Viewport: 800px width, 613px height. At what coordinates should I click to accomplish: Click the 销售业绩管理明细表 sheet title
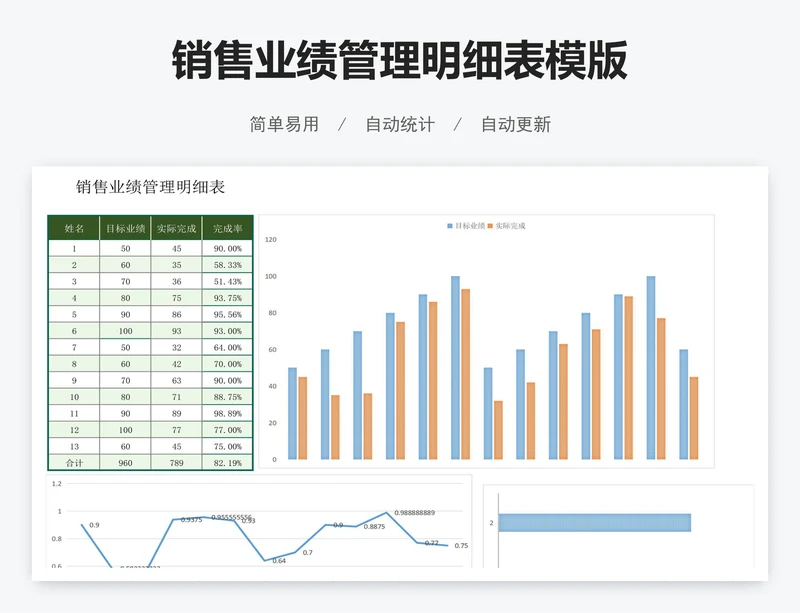(x=151, y=187)
